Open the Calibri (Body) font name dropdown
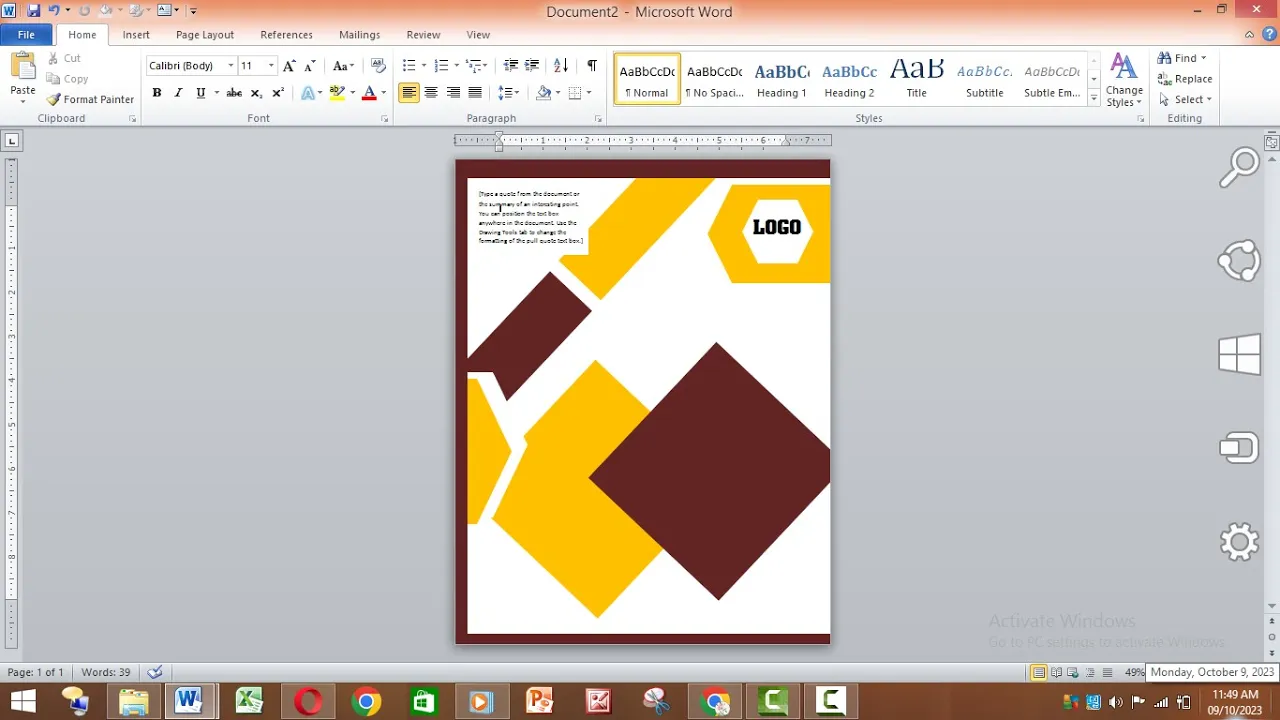 click(231, 66)
